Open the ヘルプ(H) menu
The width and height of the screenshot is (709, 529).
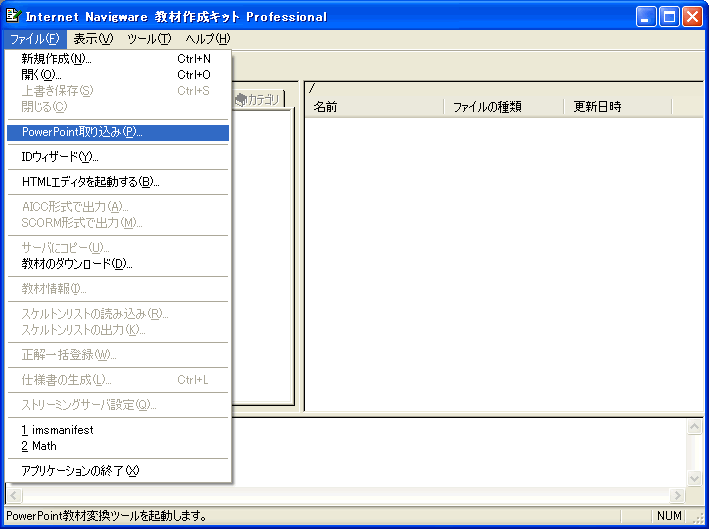tap(208, 39)
